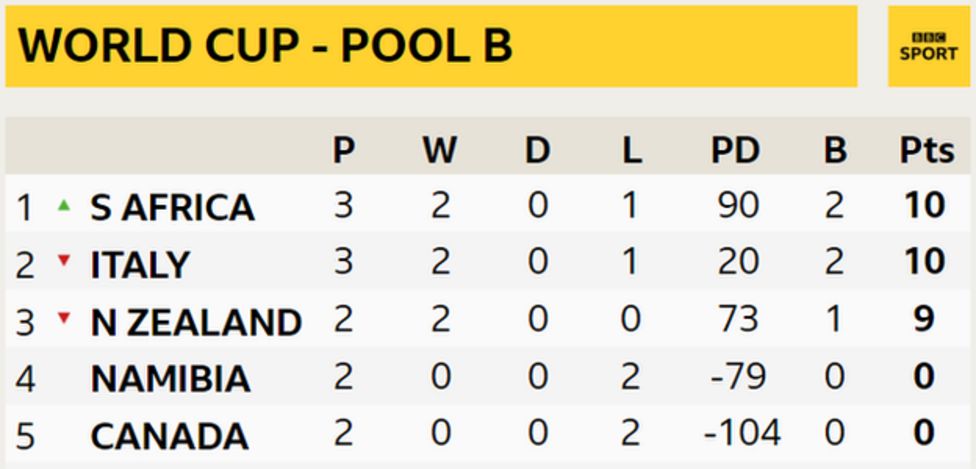Select the World Cup - Pool B title
This screenshot has height=469, width=976.
click(265, 46)
